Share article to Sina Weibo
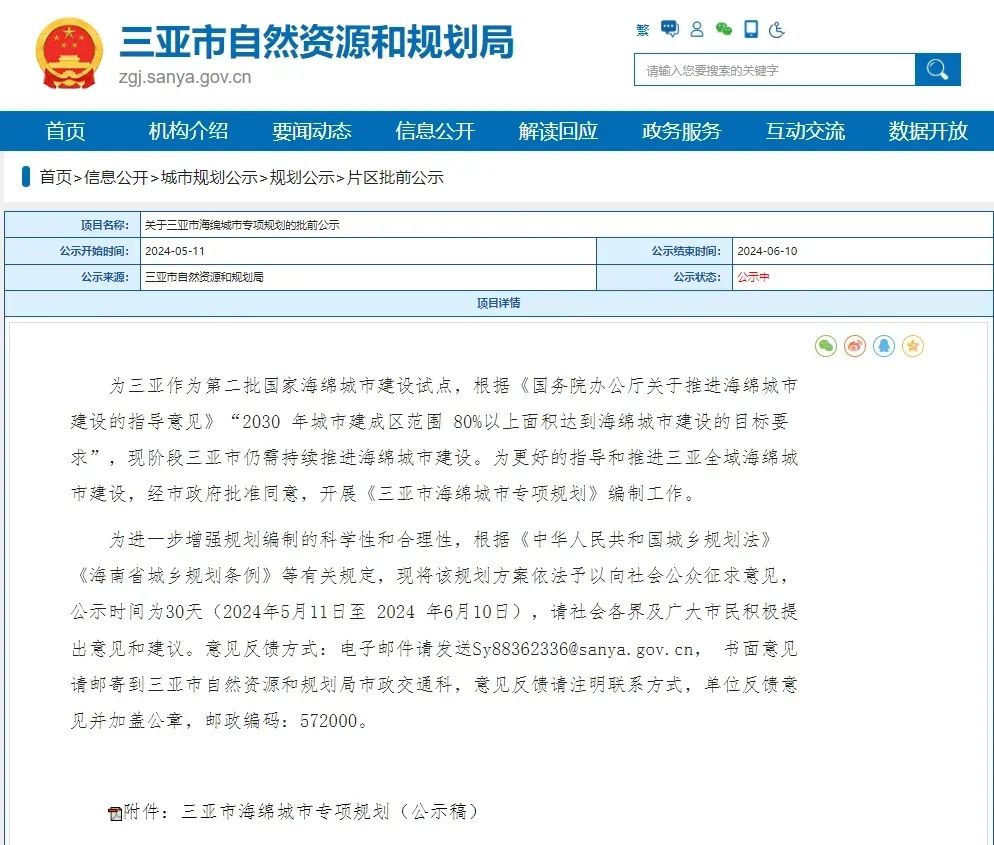 coord(855,346)
